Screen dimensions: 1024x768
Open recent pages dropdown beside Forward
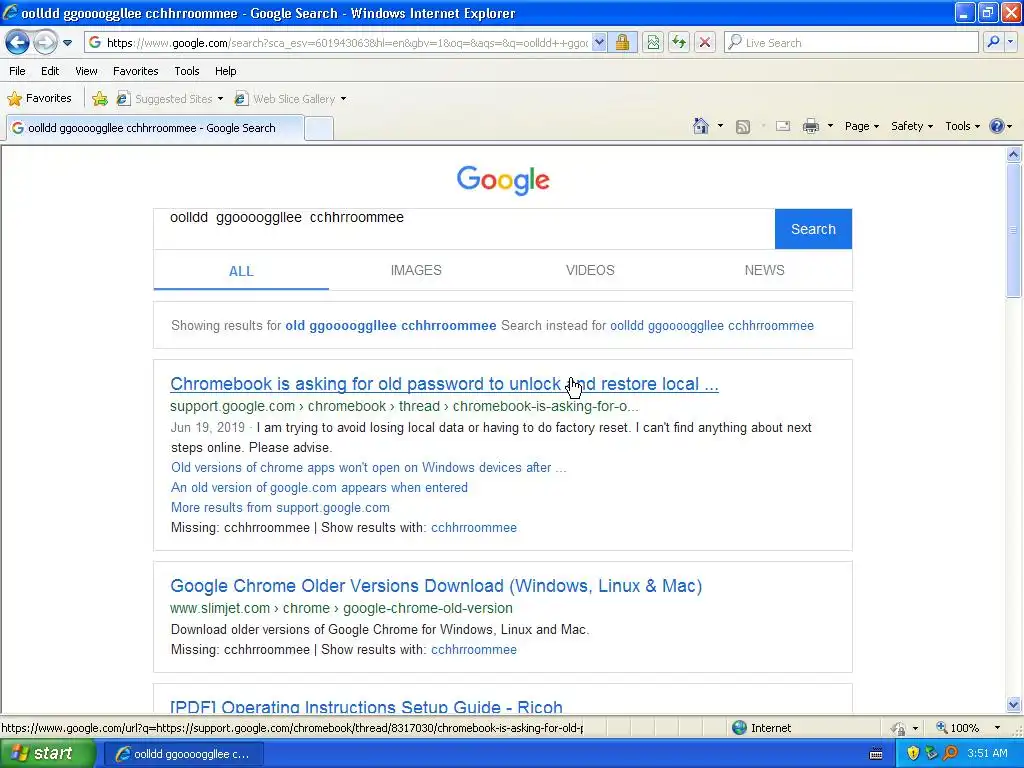[67, 43]
